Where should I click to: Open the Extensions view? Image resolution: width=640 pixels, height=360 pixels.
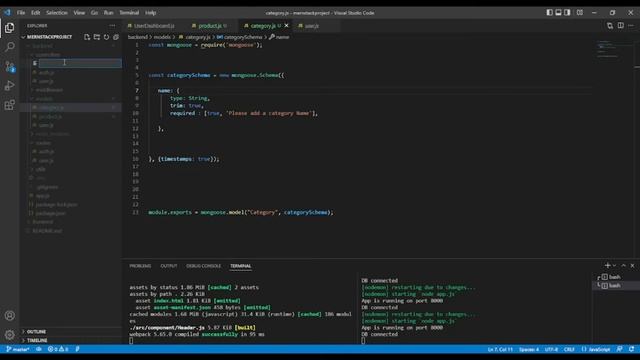9,105
